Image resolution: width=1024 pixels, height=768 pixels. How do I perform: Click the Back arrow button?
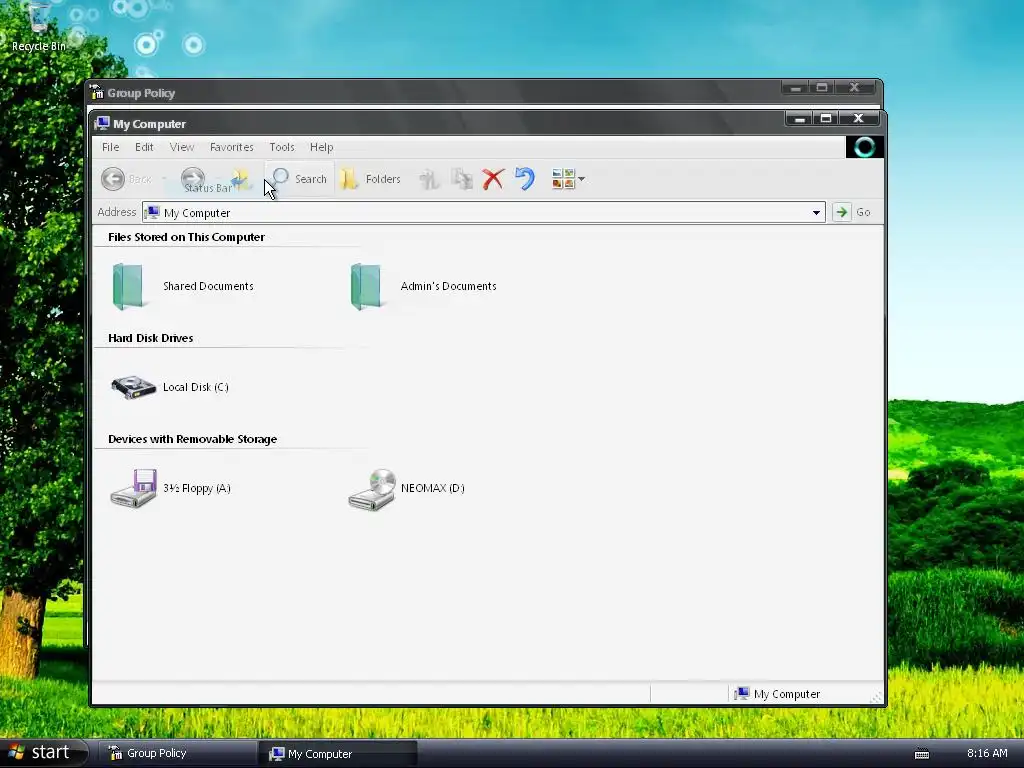point(113,178)
